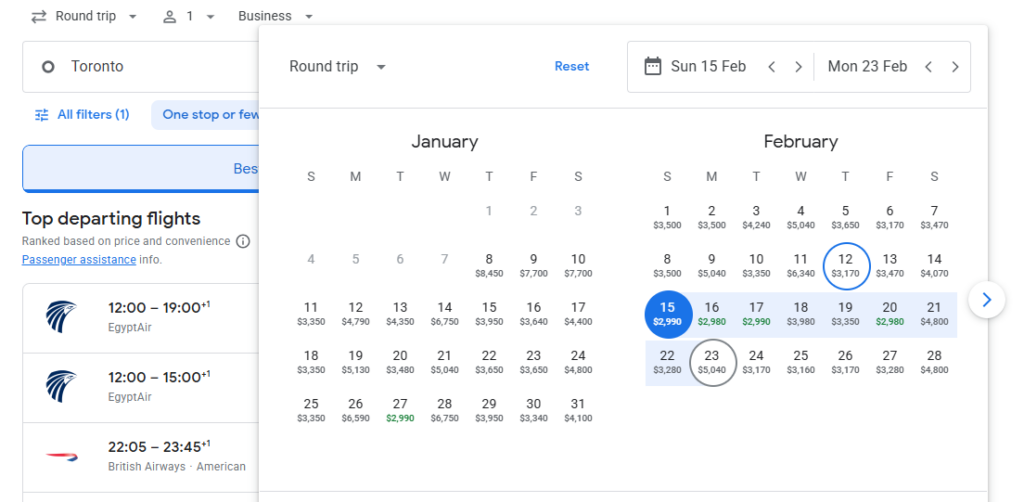Move the departure date one day later

coord(798,67)
